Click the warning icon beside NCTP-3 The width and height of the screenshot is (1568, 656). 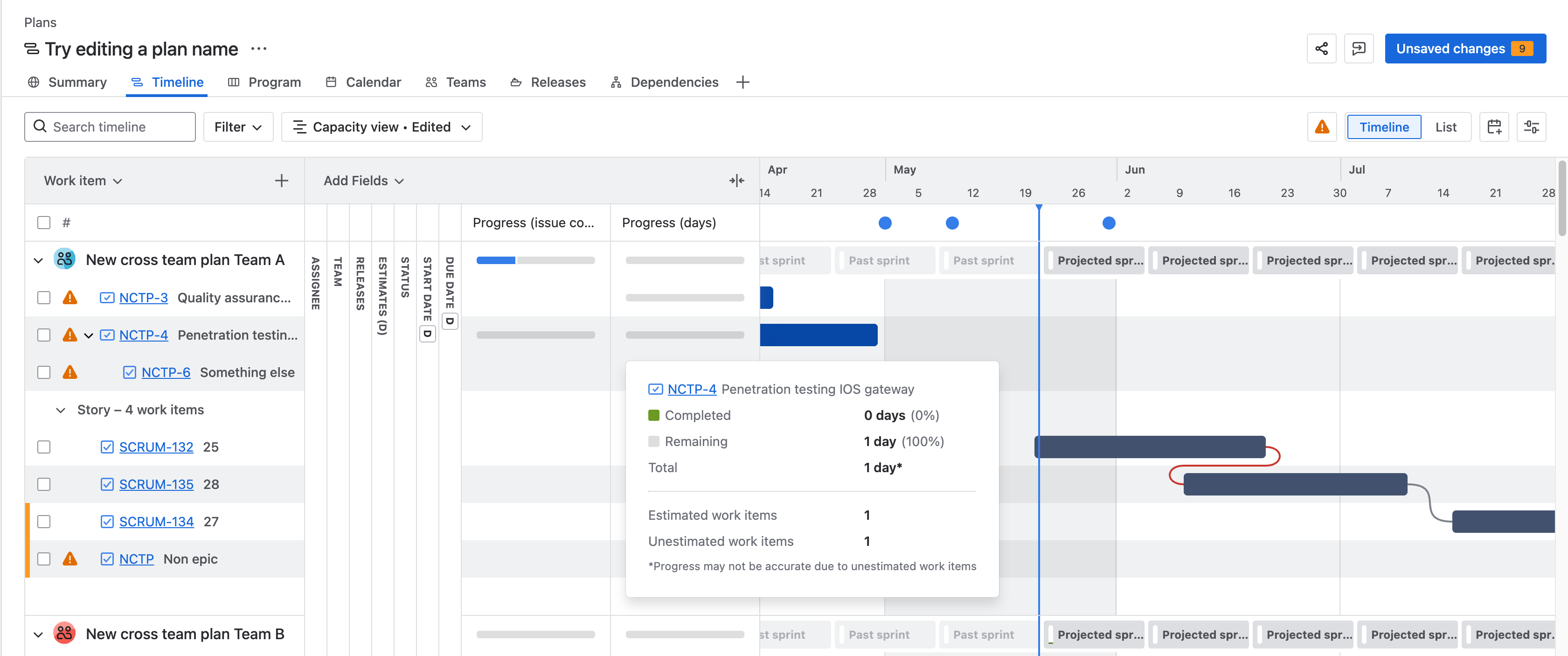click(70, 298)
